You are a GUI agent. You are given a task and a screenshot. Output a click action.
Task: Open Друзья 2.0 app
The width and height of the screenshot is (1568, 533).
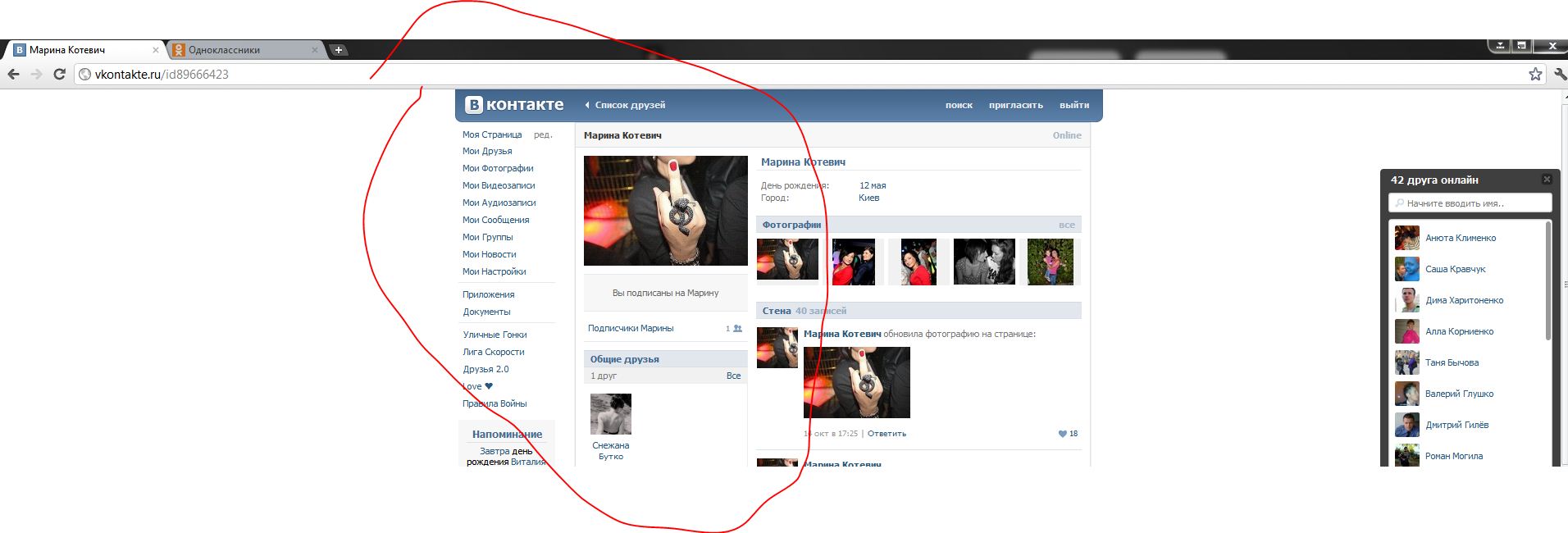(x=485, y=369)
